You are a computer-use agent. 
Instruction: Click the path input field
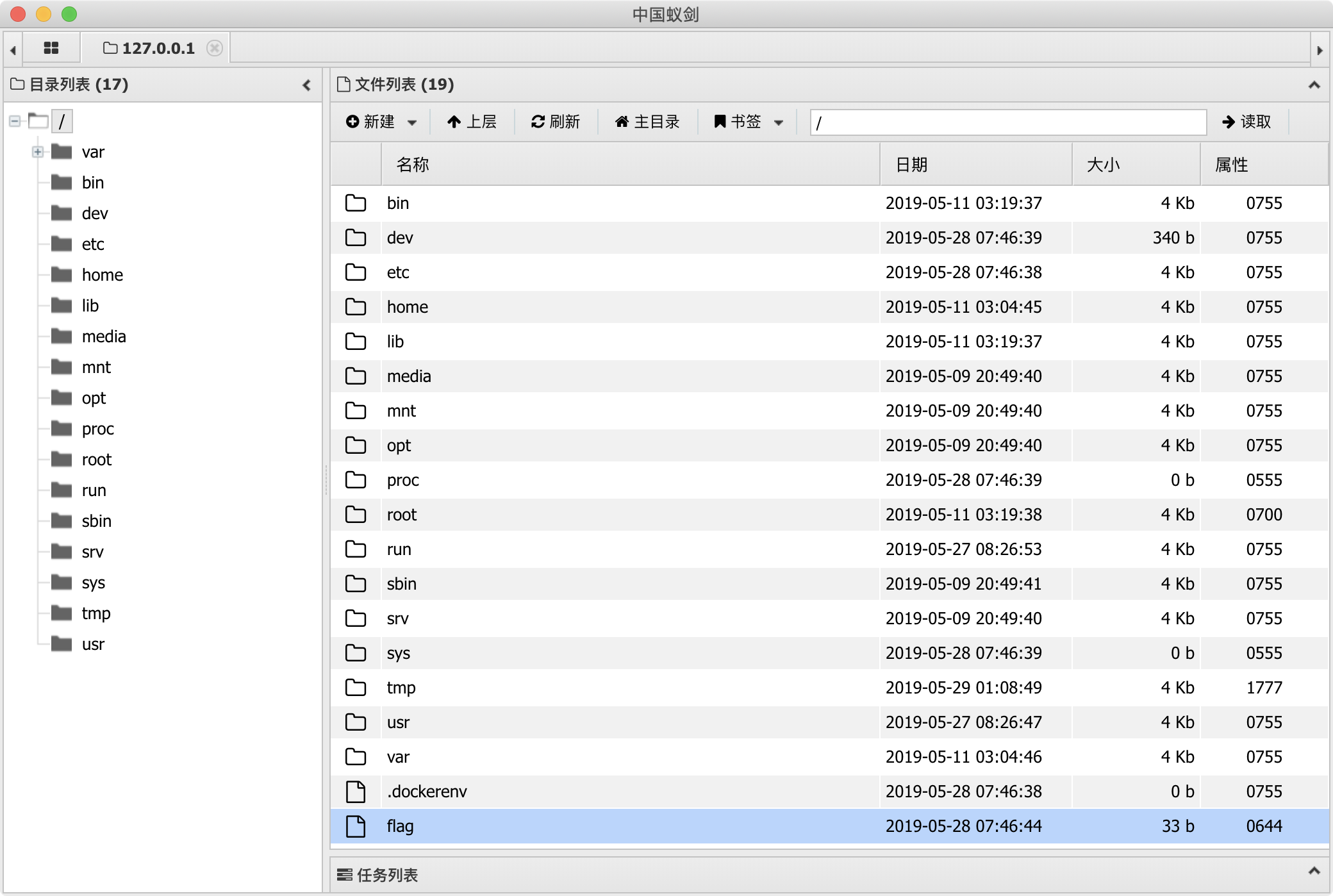click(1007, 122)
